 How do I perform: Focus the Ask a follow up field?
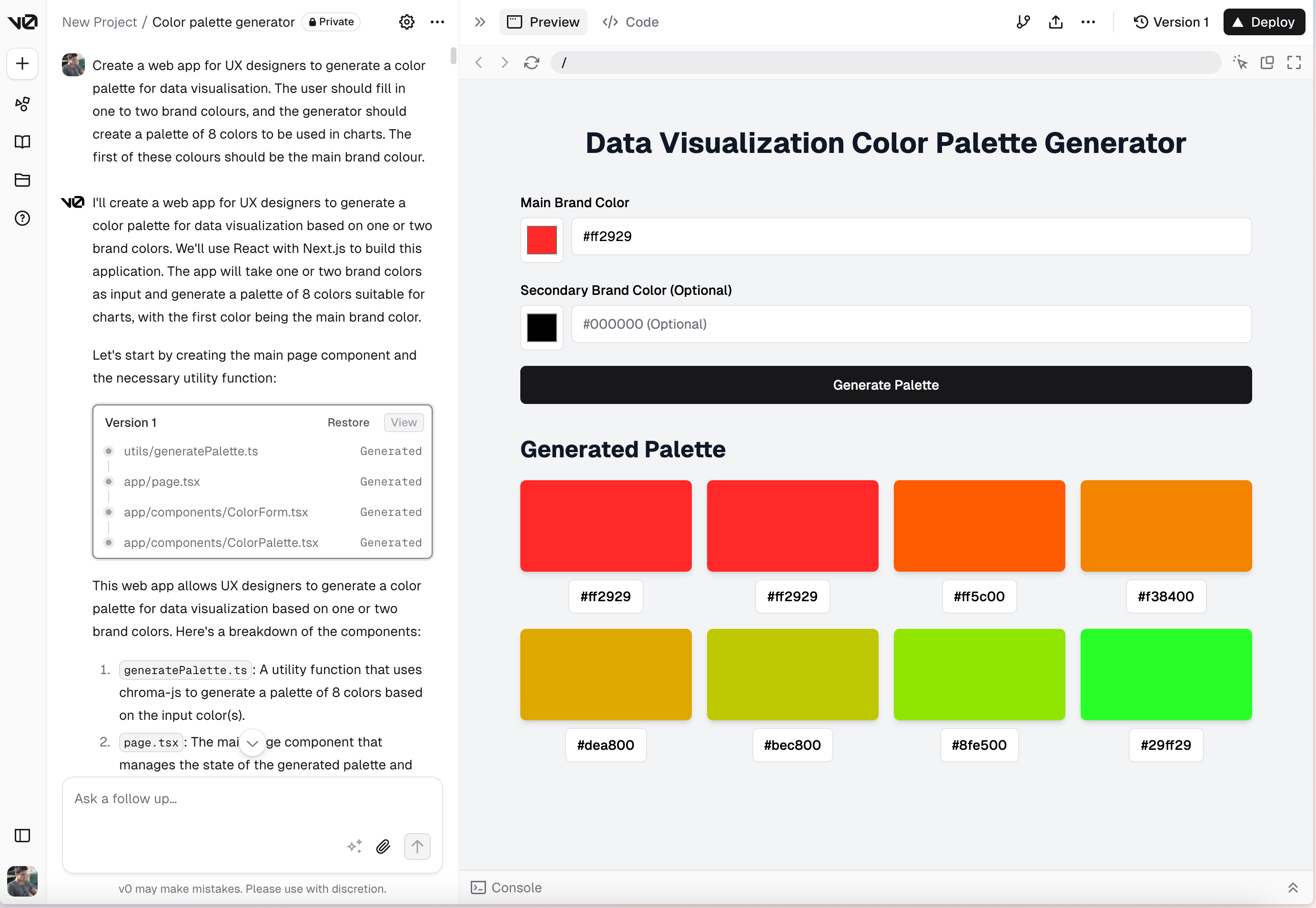coord(252,799)
